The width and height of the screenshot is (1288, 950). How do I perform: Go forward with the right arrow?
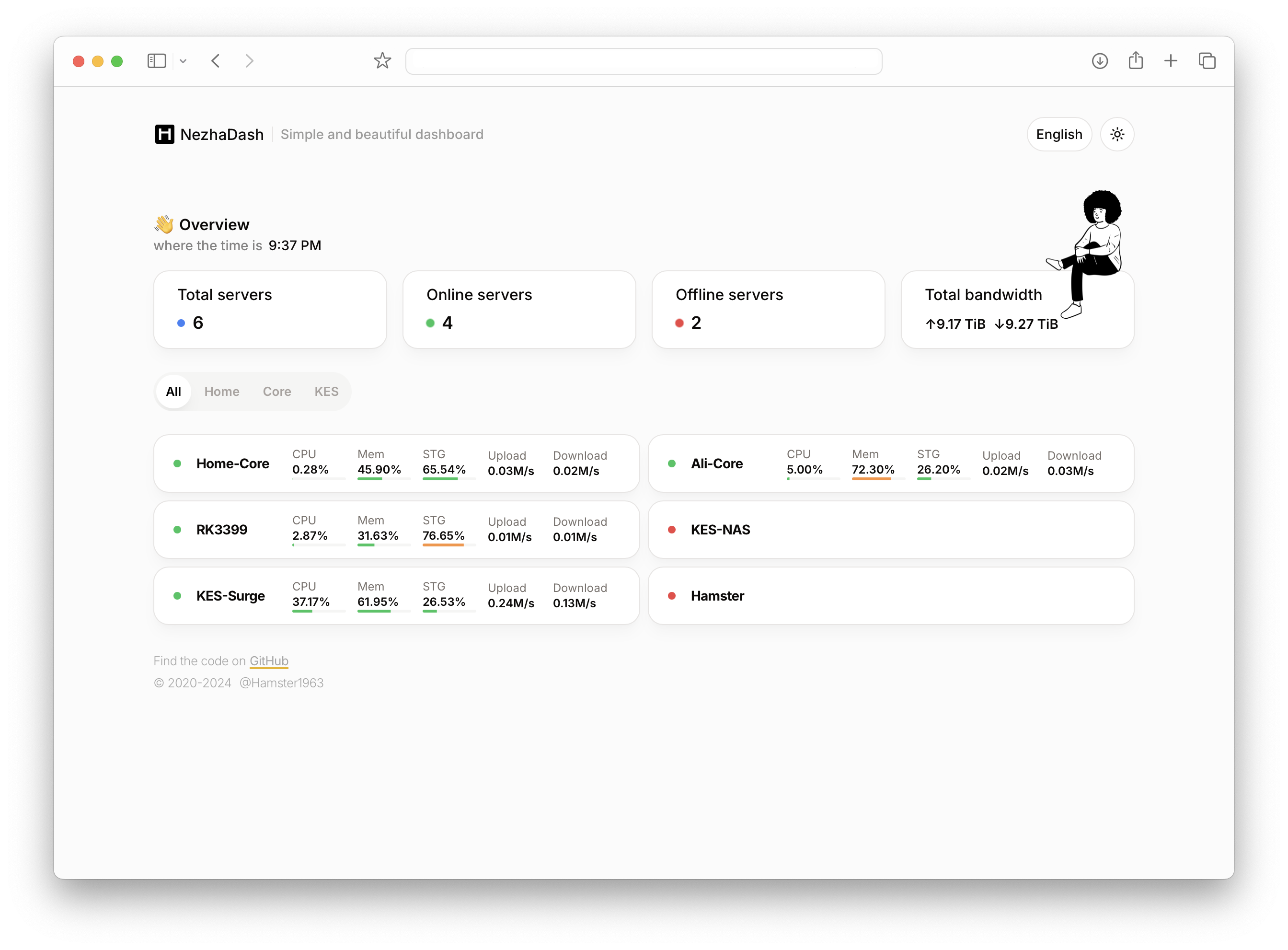pyautogui.click(x=249, y=61)
